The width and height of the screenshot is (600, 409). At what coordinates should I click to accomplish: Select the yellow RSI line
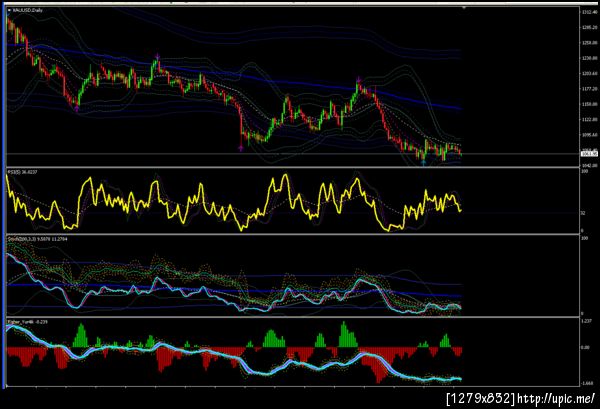tap(233, 203)
